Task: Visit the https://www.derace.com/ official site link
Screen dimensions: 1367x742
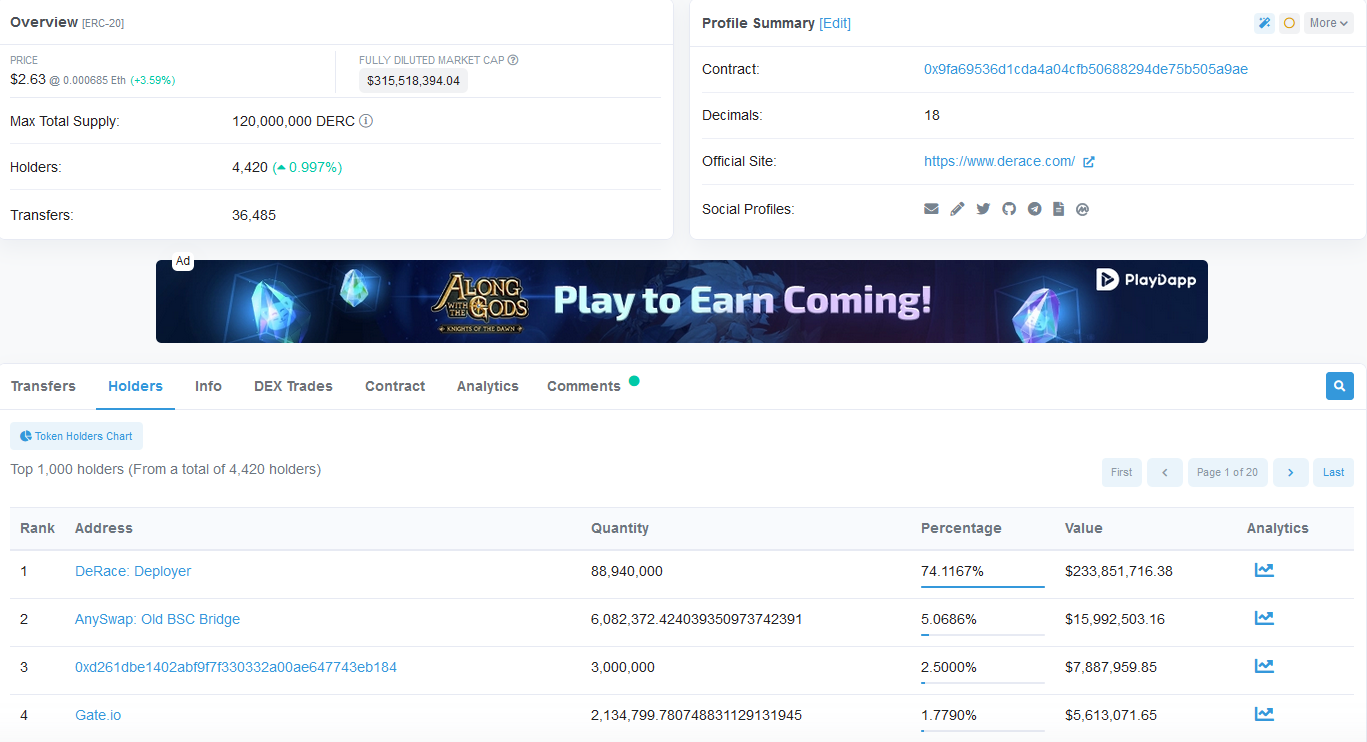Action: (x=999, y=161)
